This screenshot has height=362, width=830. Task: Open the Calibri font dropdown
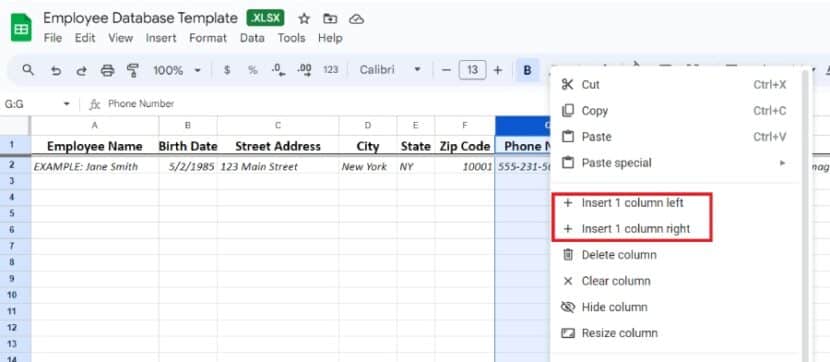pos(390,70)
